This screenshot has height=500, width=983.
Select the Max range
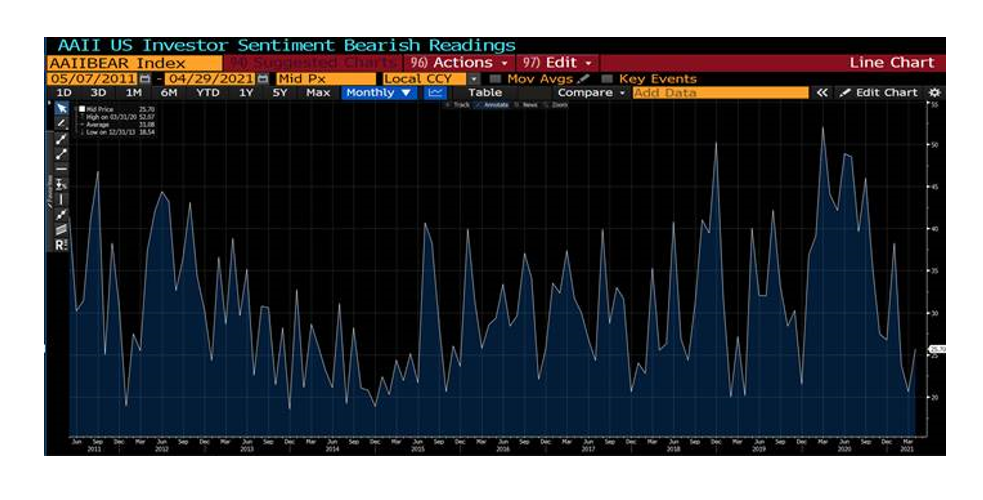(x=318, y=93)
